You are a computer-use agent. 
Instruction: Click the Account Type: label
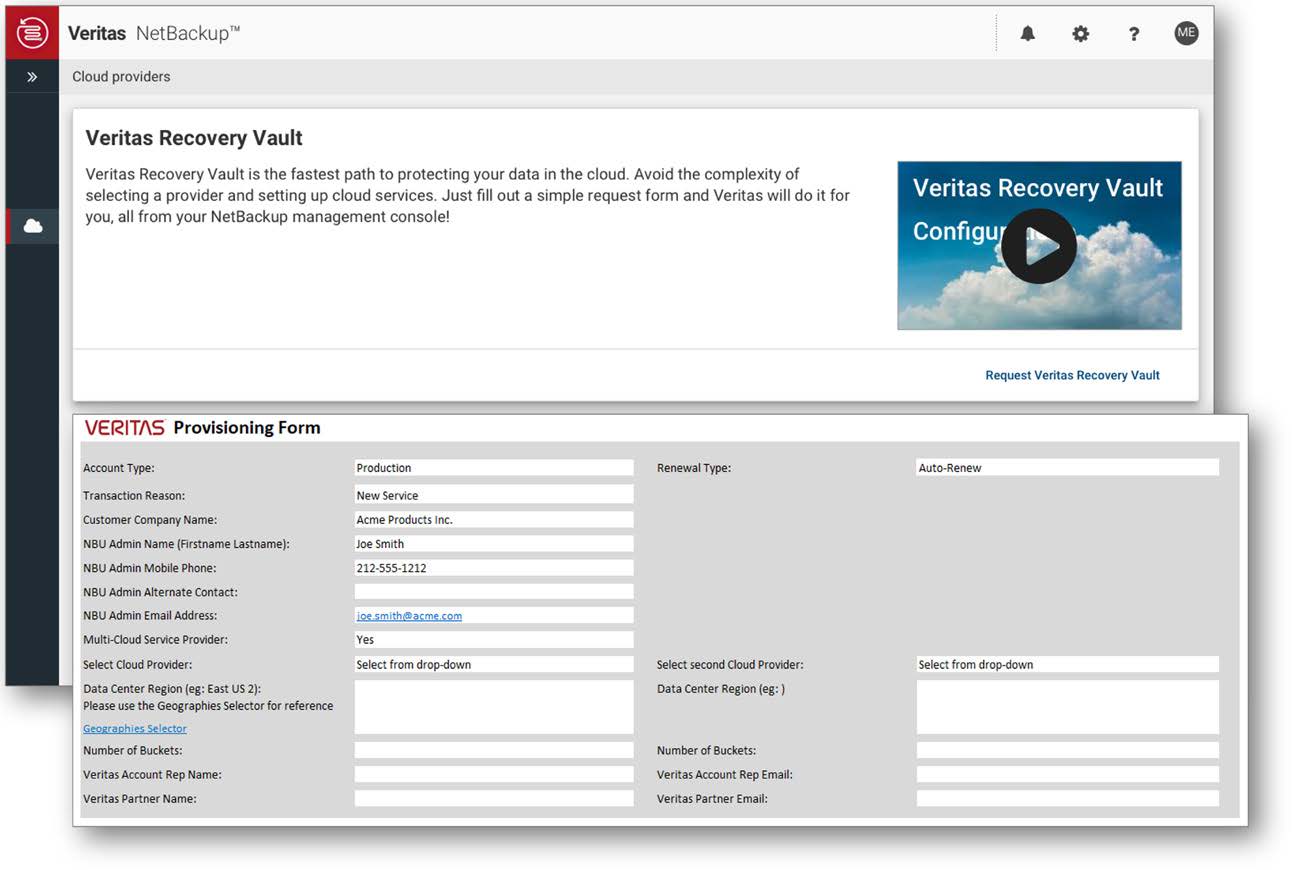(x=119, y=468)
